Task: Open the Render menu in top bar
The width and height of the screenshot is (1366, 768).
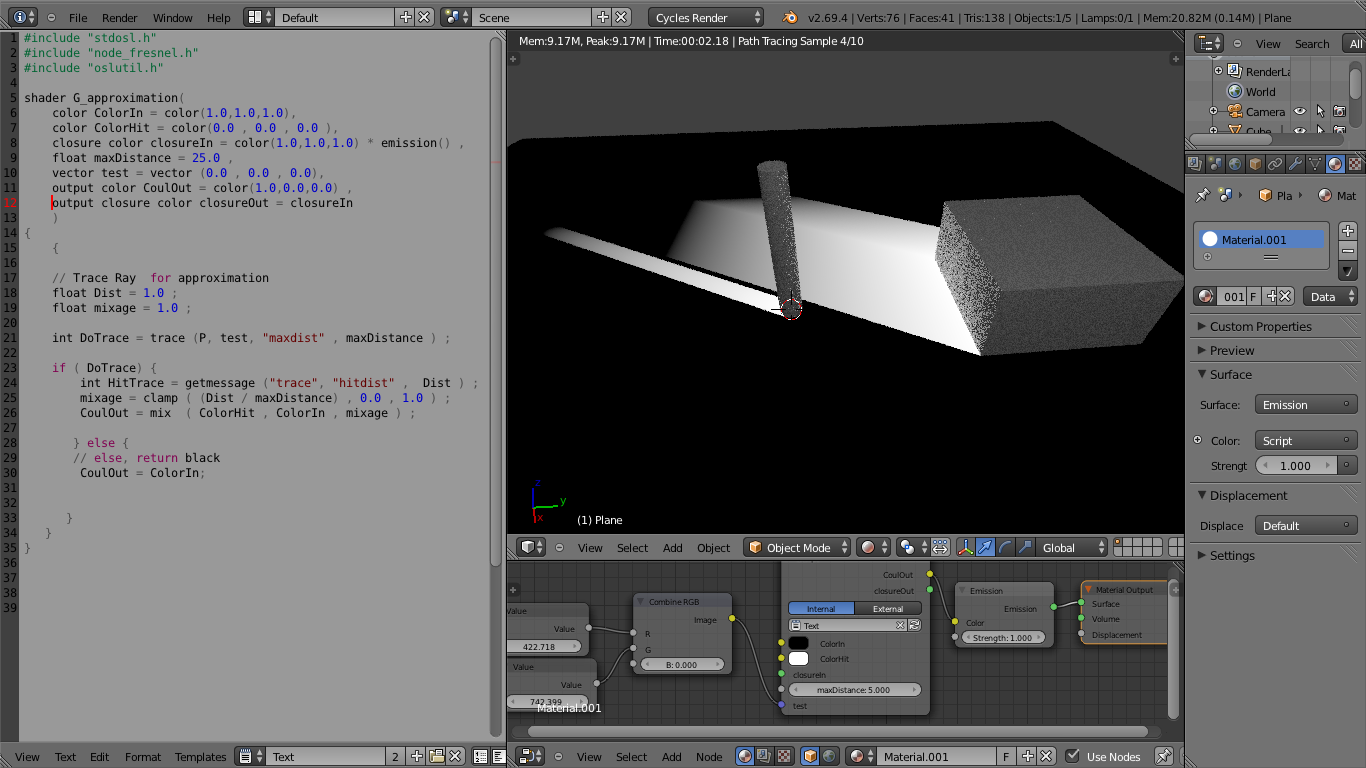Action: (x=120, y=18)
